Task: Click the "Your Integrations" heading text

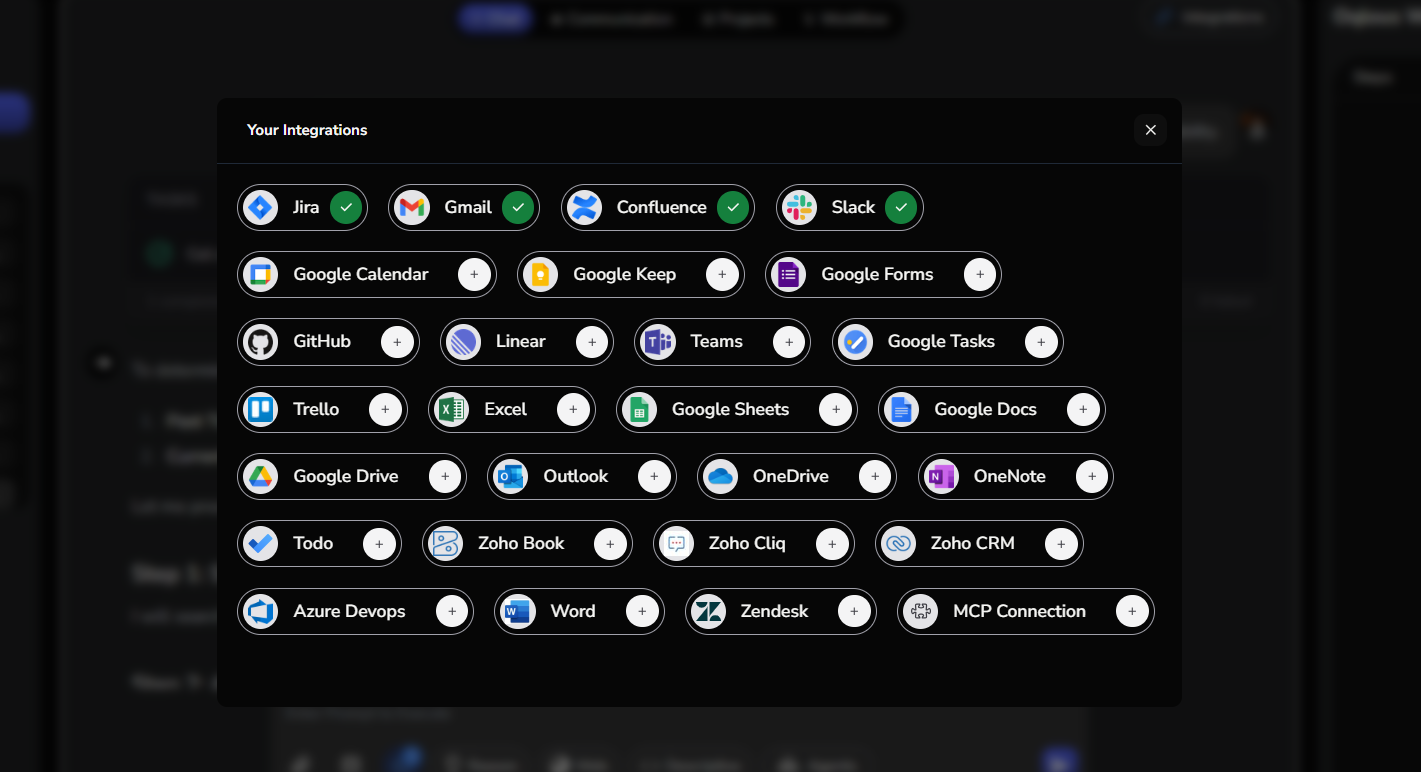Action: 307,130
